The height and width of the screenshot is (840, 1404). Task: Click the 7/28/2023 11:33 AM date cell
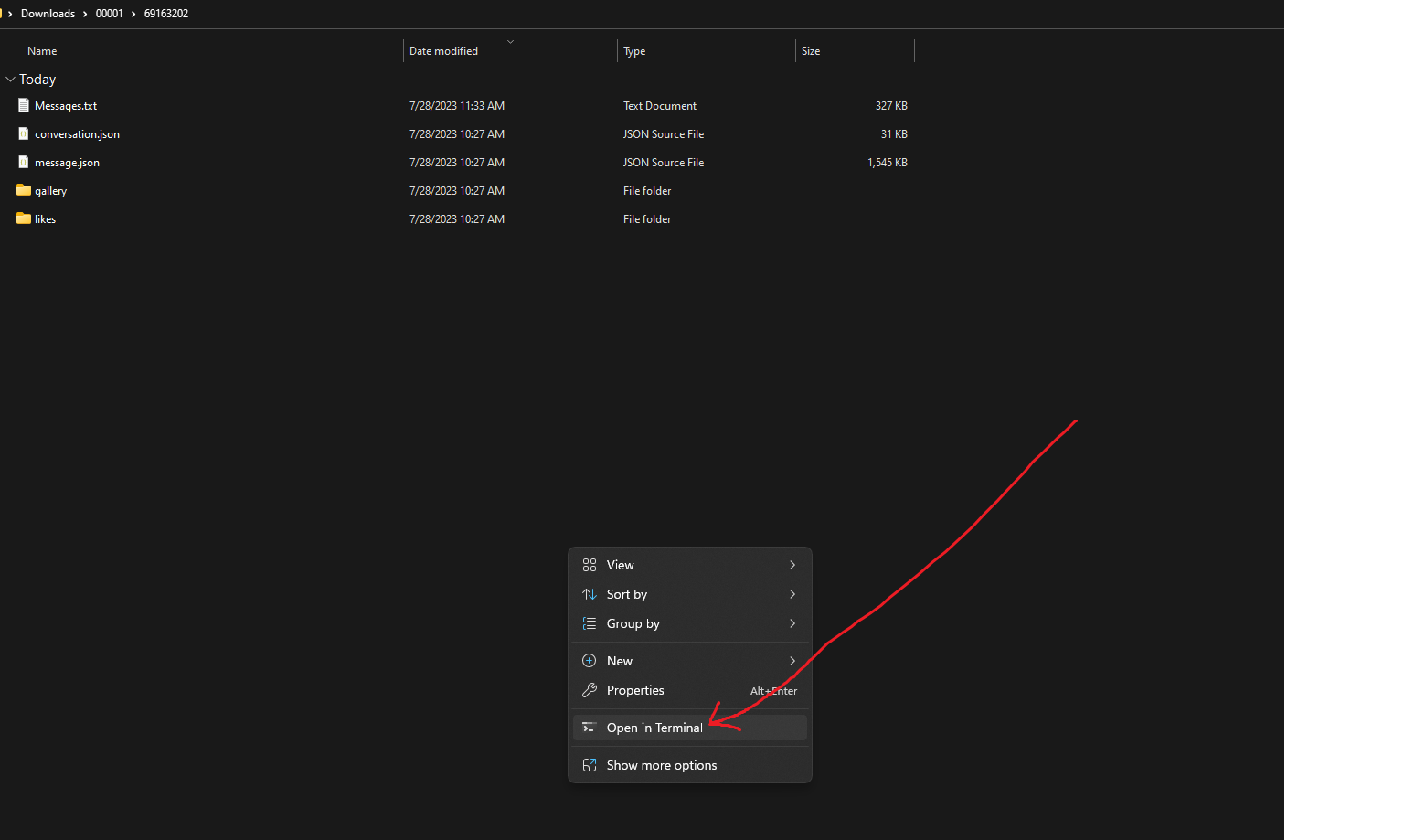pyautogui.click(x=457, y=106)
